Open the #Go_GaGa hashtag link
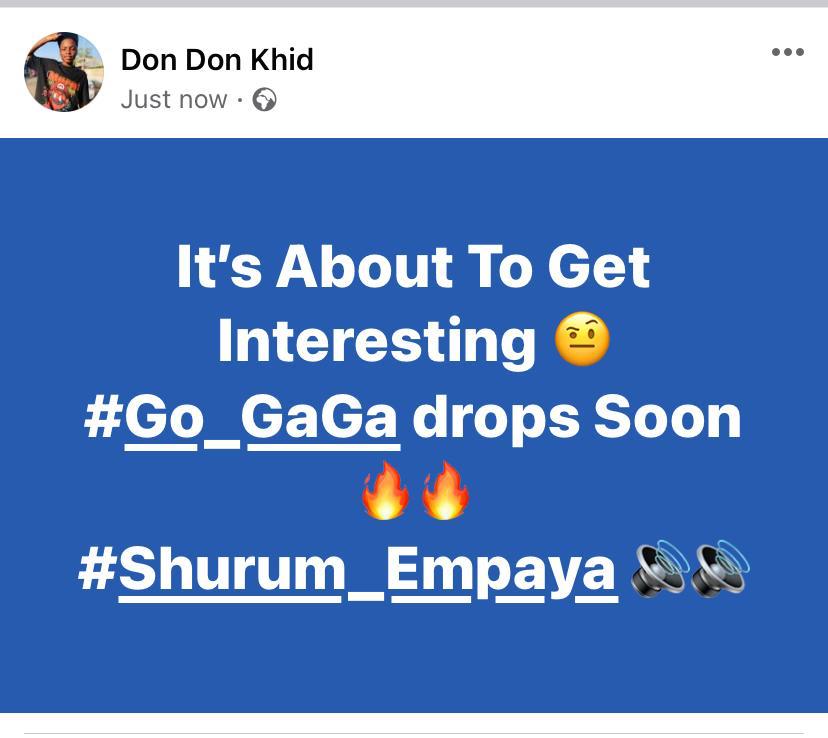 [241, 420]
